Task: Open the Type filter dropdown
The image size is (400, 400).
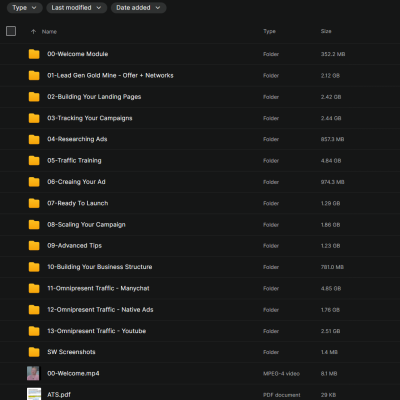Action: pyautogui.click(x=24, y=8)
